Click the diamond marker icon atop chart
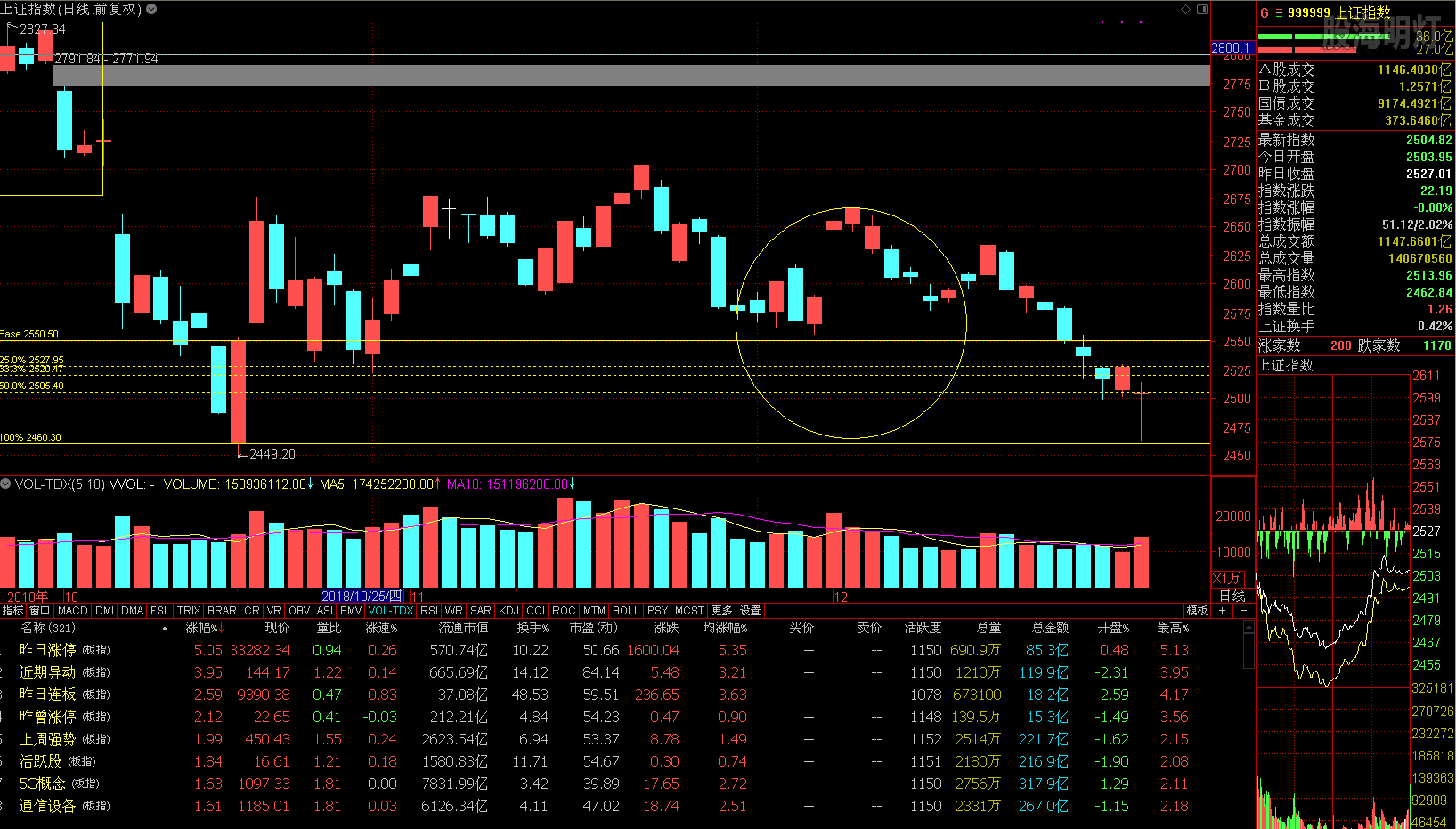Image resolution: width=1456 pixels, height=829 pixels. click(1185, 9)
